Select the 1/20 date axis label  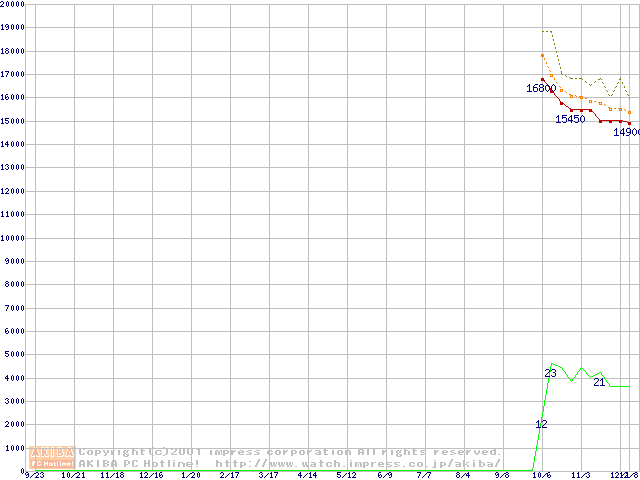coord(191,476)
